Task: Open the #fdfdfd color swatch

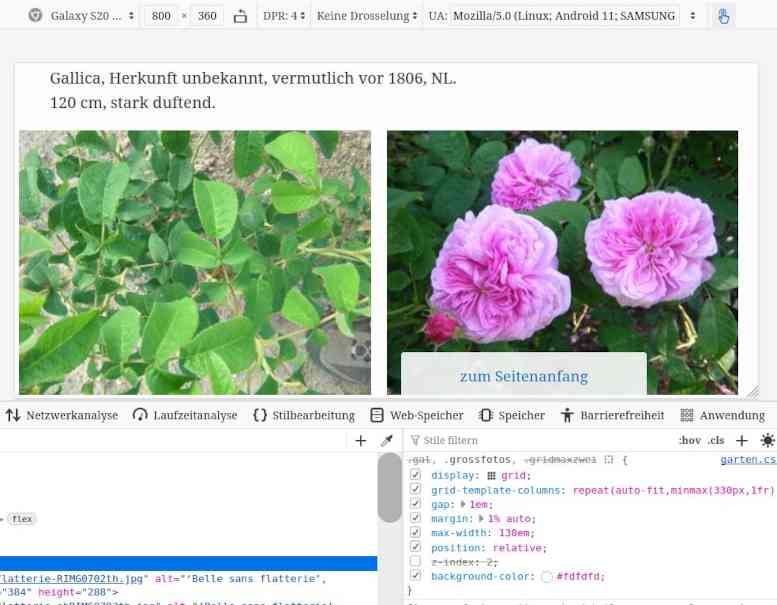Action: (x=547, y=577)
